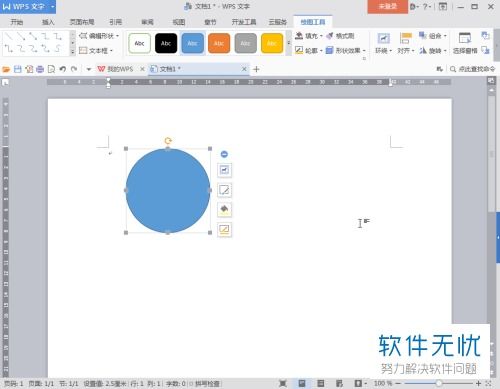Click the 未登录 login button
The height and width of the screenshot is (389, 500).
(x=388, y=6)
